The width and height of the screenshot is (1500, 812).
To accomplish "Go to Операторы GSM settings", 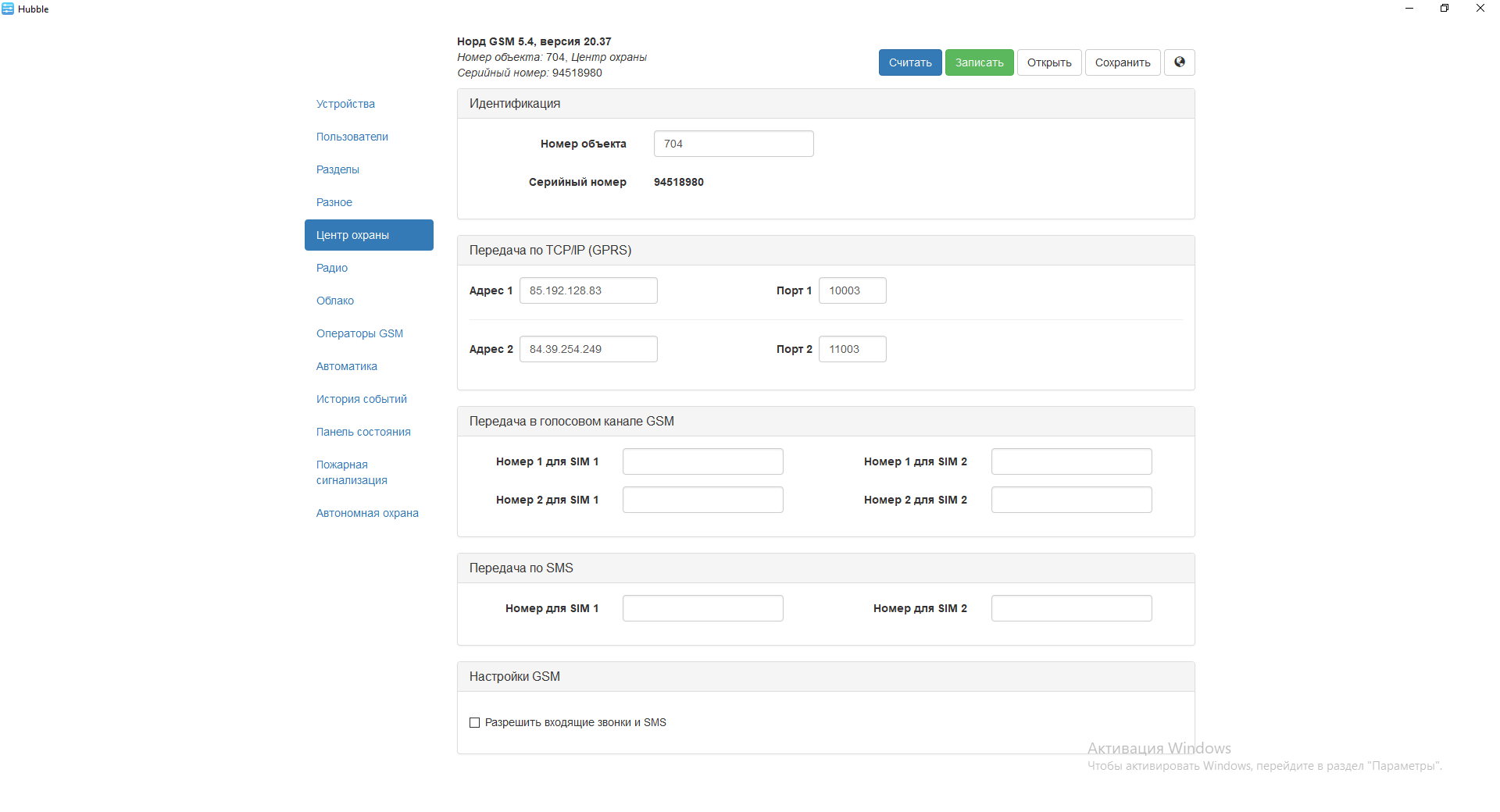I will pos(359,333).
